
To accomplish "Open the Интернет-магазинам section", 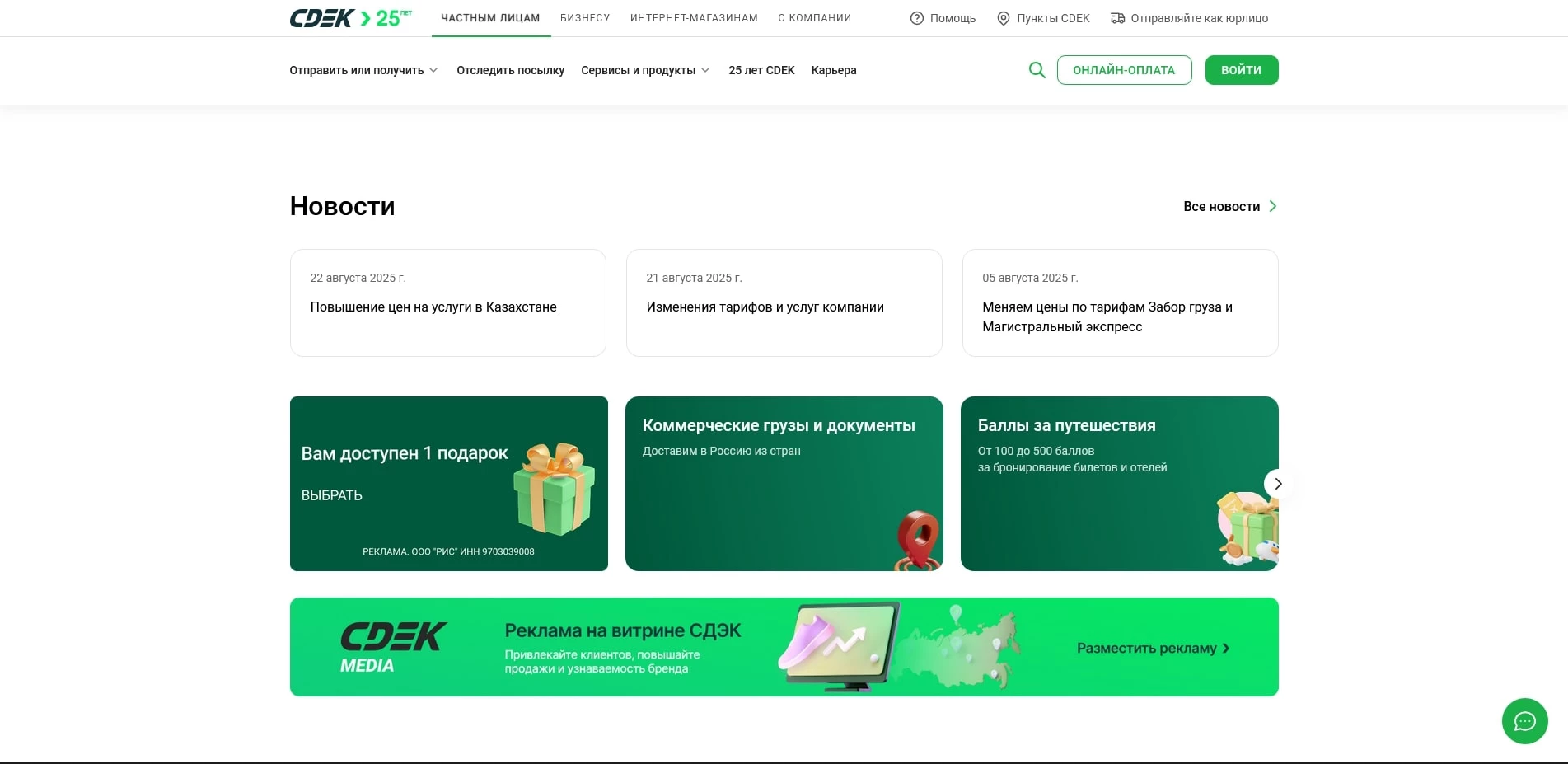I will point(693,17).
